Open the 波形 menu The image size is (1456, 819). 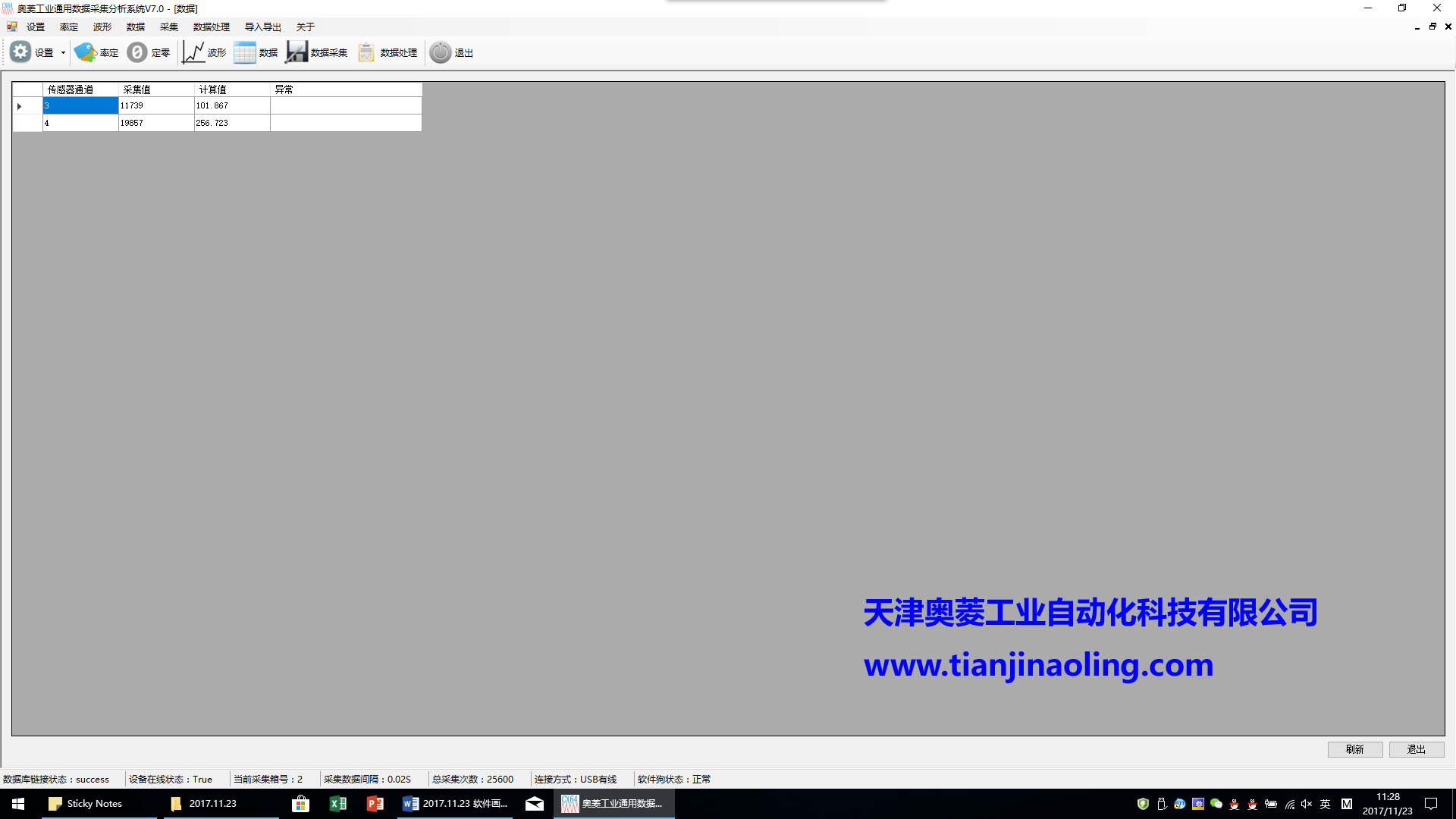pos(102,27)
